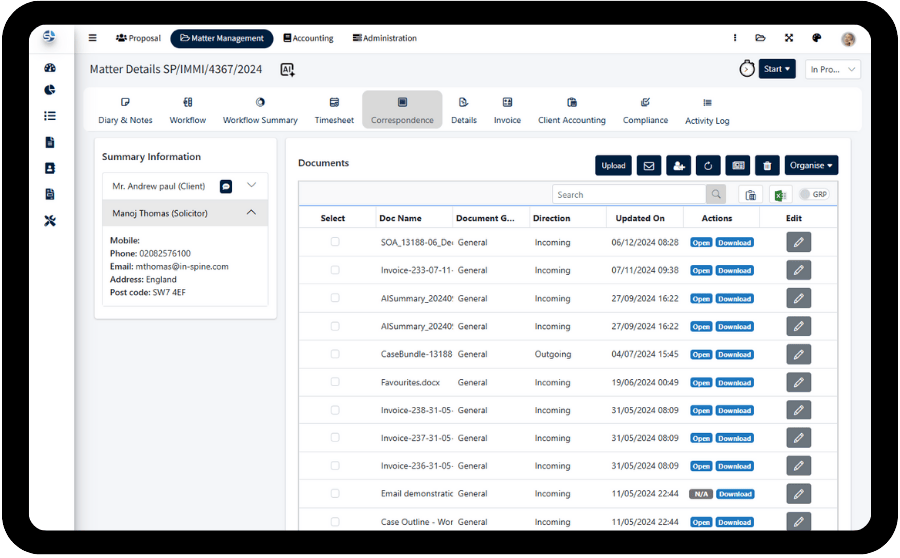
Task: Switch to the Client Accounting tab
Action: (x=572, y=110)
